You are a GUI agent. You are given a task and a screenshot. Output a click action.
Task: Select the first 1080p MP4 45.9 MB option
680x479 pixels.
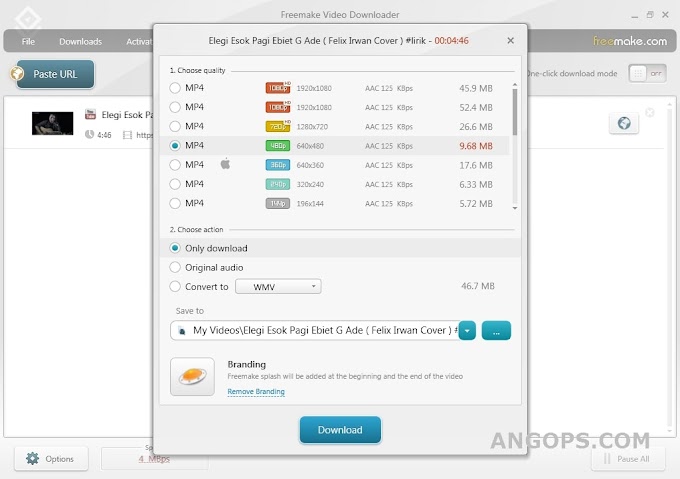[175, 88]
